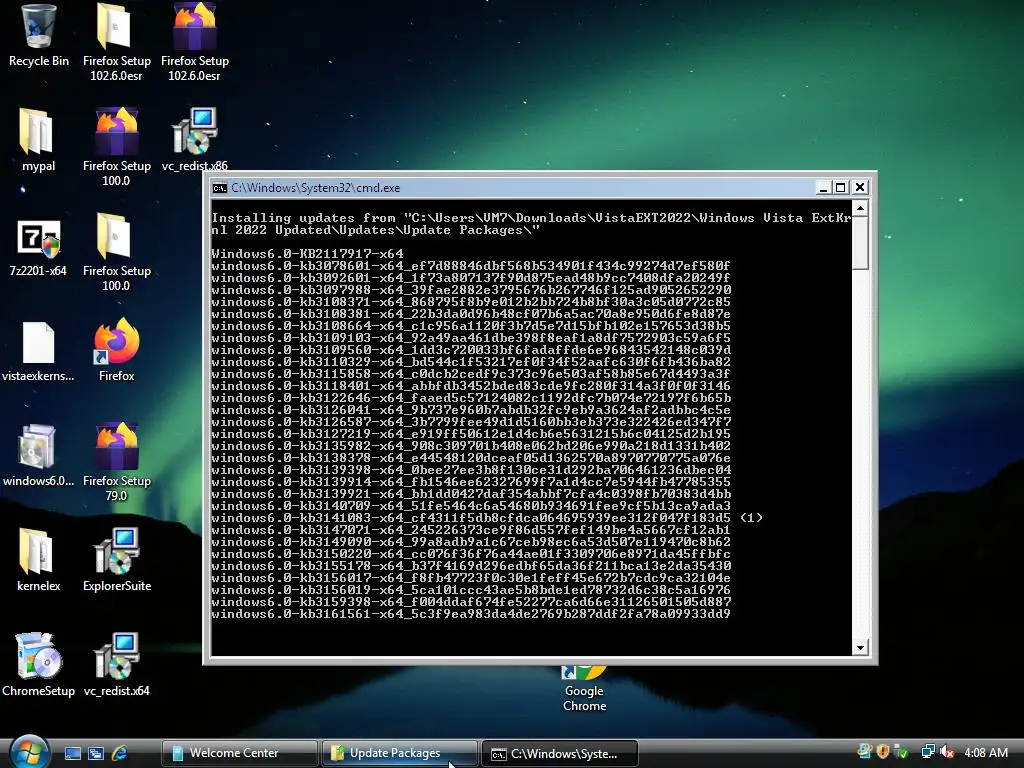The image size is (1024, 768).
Task: Select the Firefox Setup 79.0 icon
Action: tap(116, 462)
